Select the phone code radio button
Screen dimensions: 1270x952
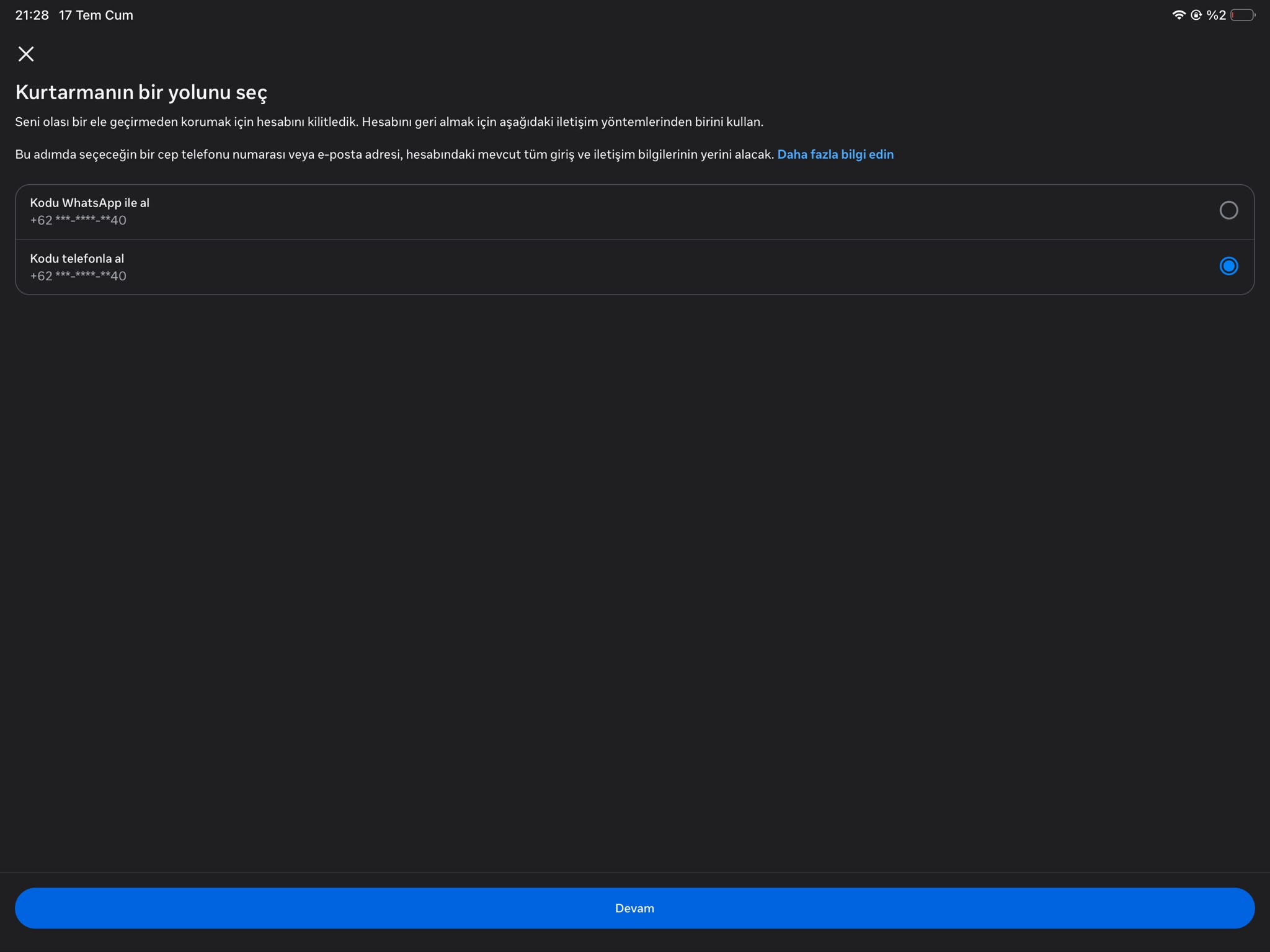pos(1228,266)
